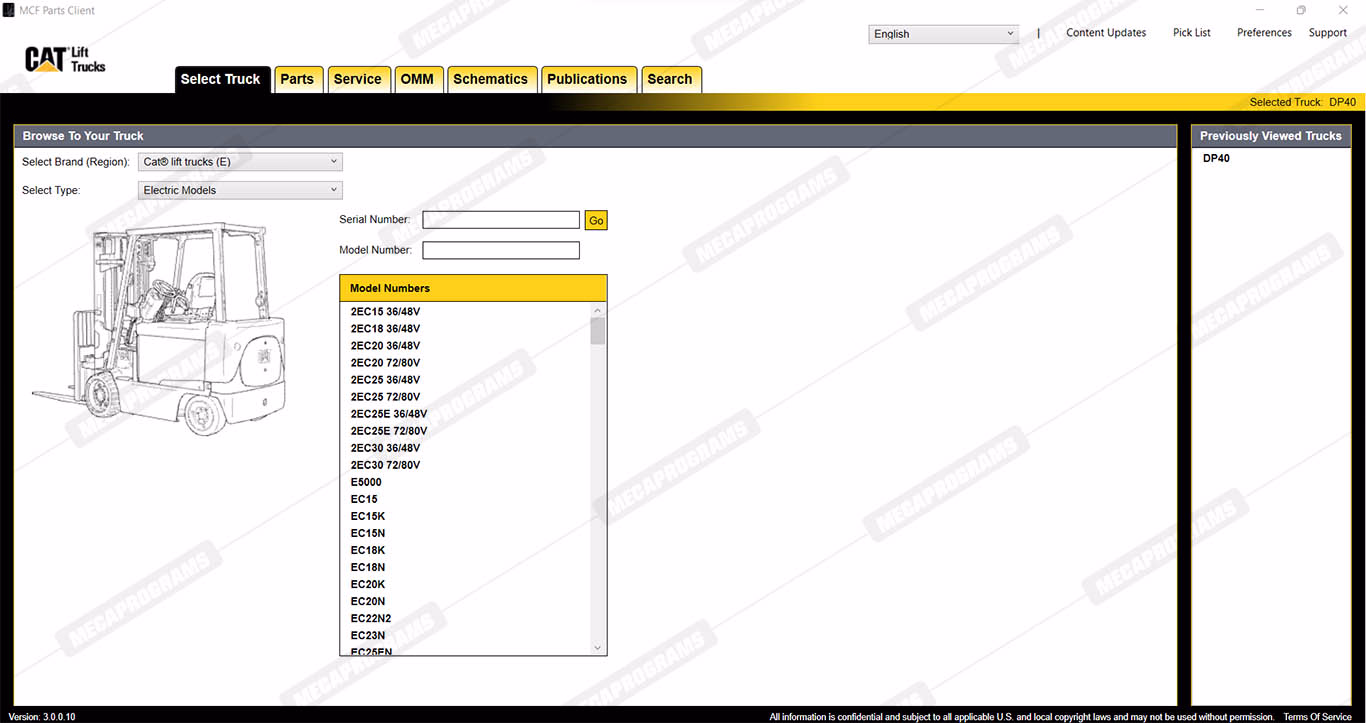This screenshot has height=723, width=1366.
Task: Click the Terms Of Service link
Action: (x=1317, y=717)
